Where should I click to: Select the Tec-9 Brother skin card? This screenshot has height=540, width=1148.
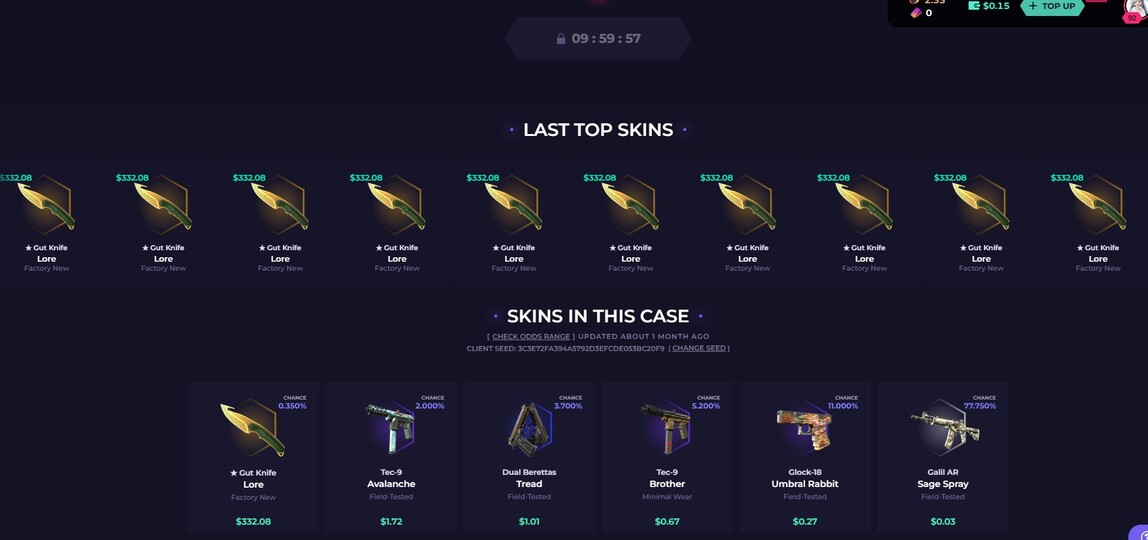coord(667,457)
